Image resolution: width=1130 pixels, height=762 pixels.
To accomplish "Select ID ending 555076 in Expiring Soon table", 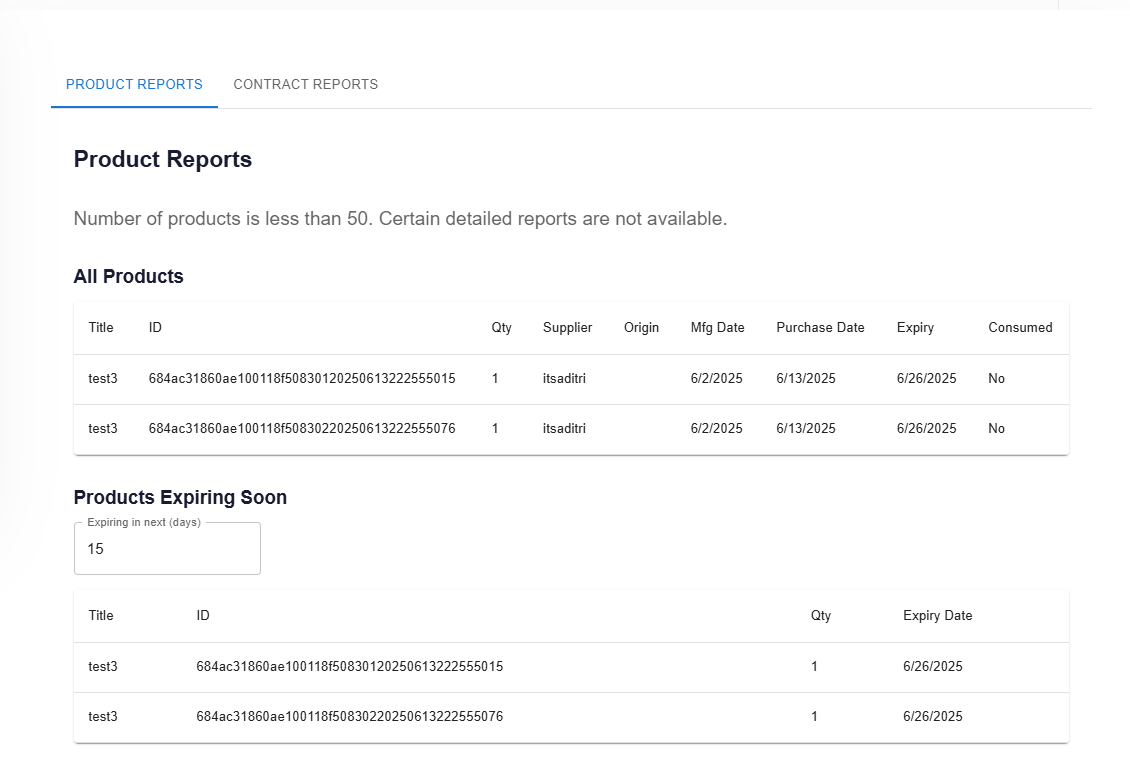I will tap(350, 717).
